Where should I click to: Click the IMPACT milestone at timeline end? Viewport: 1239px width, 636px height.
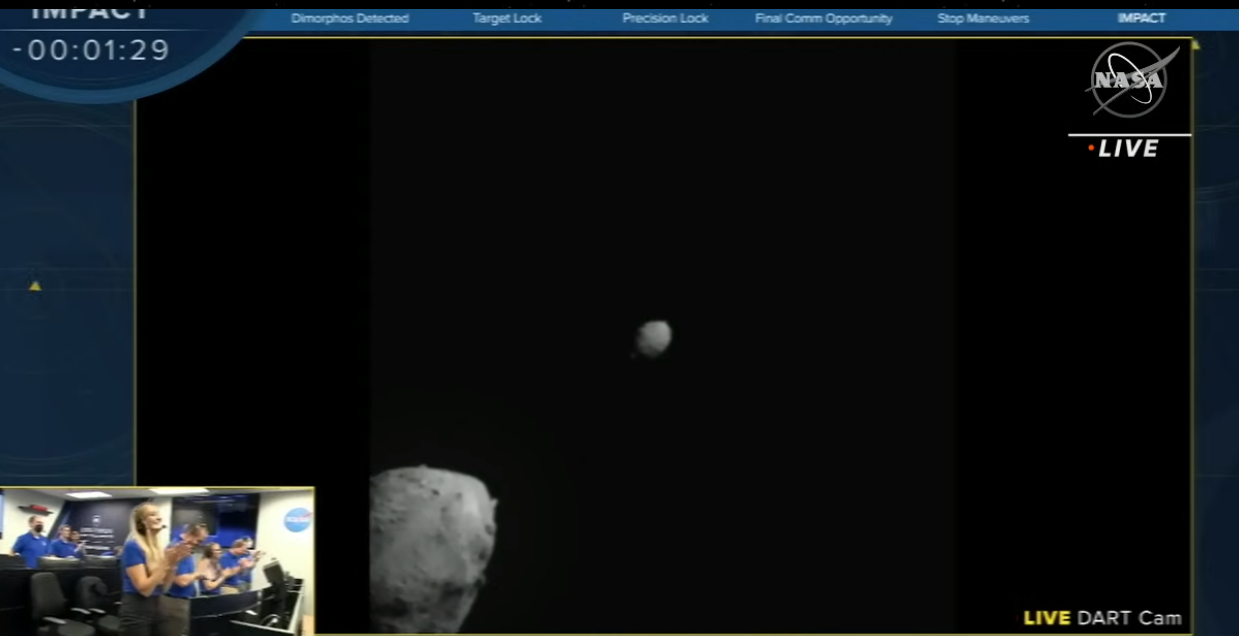coord(1141,19)
